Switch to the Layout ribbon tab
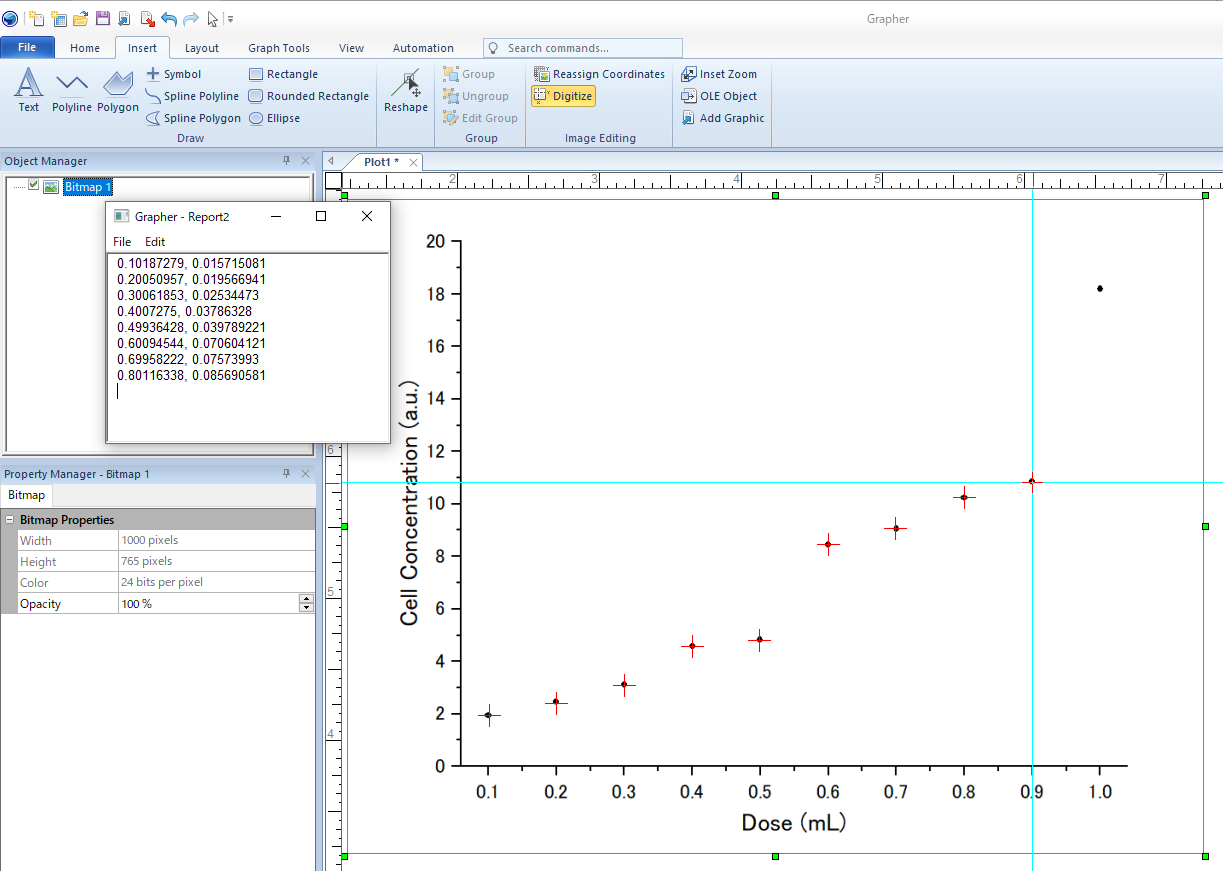The width and height of the screenshot is (1223, 871). tap(202, 48)
